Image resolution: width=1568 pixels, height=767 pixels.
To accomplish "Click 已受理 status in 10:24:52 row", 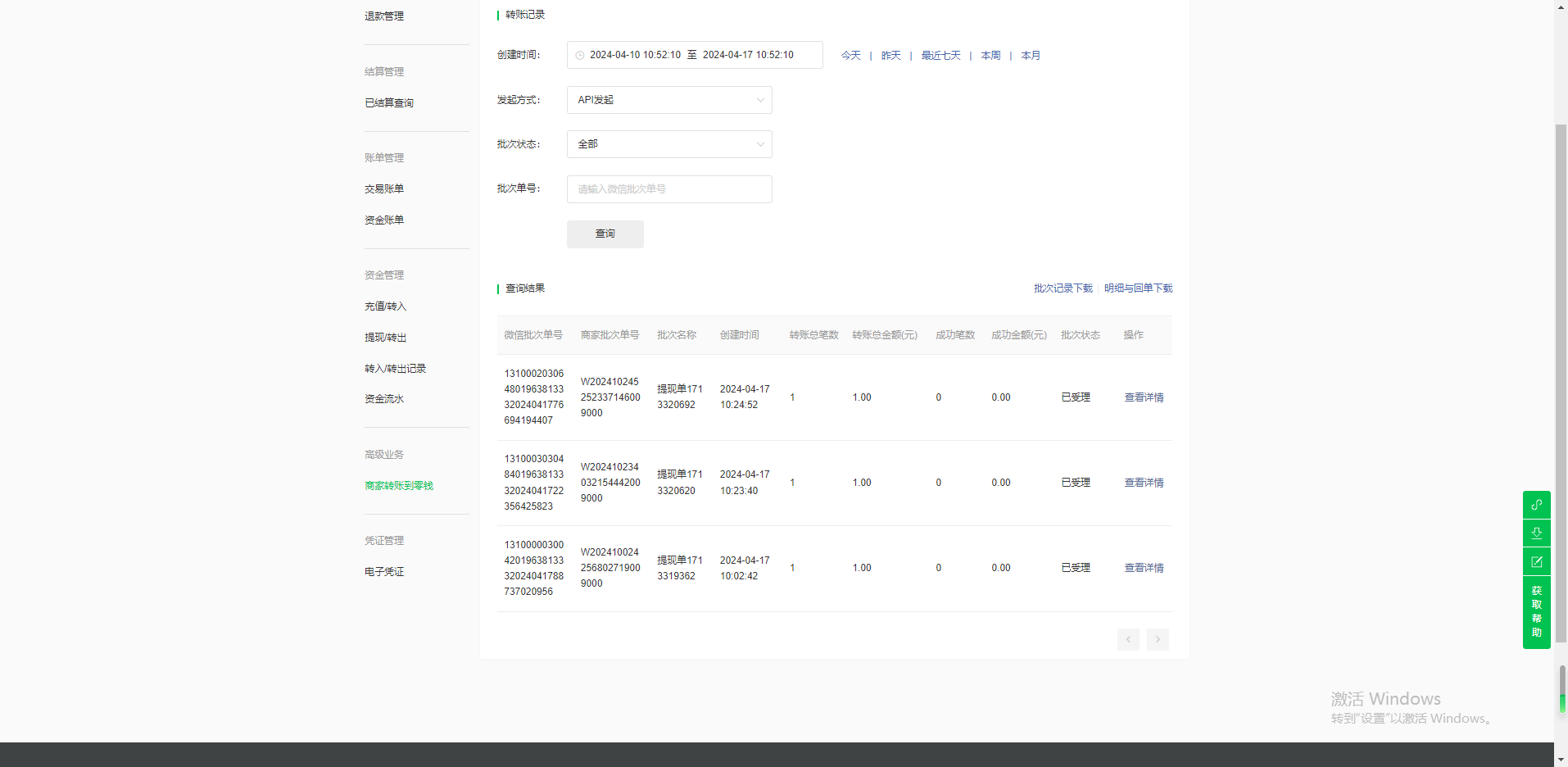I will 1076,397.
